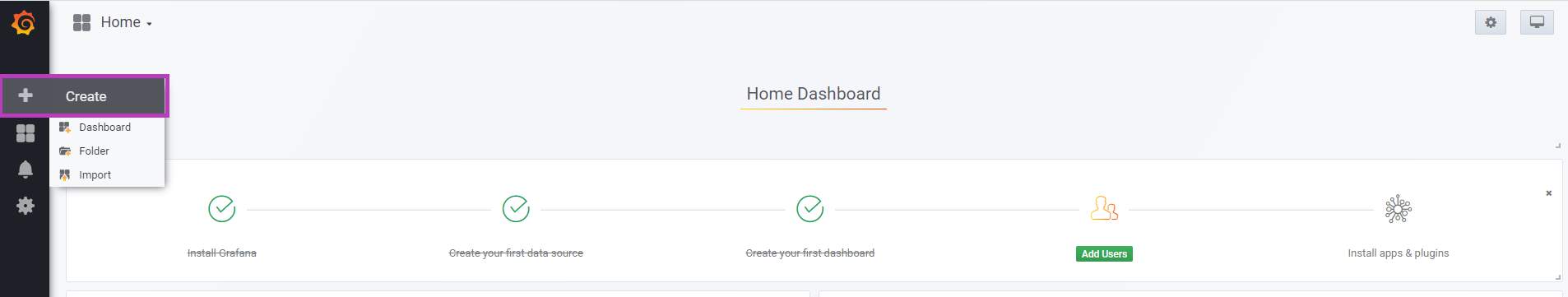Open the Alerting bell icon
1568x297 pixels.
click(26, 169)
